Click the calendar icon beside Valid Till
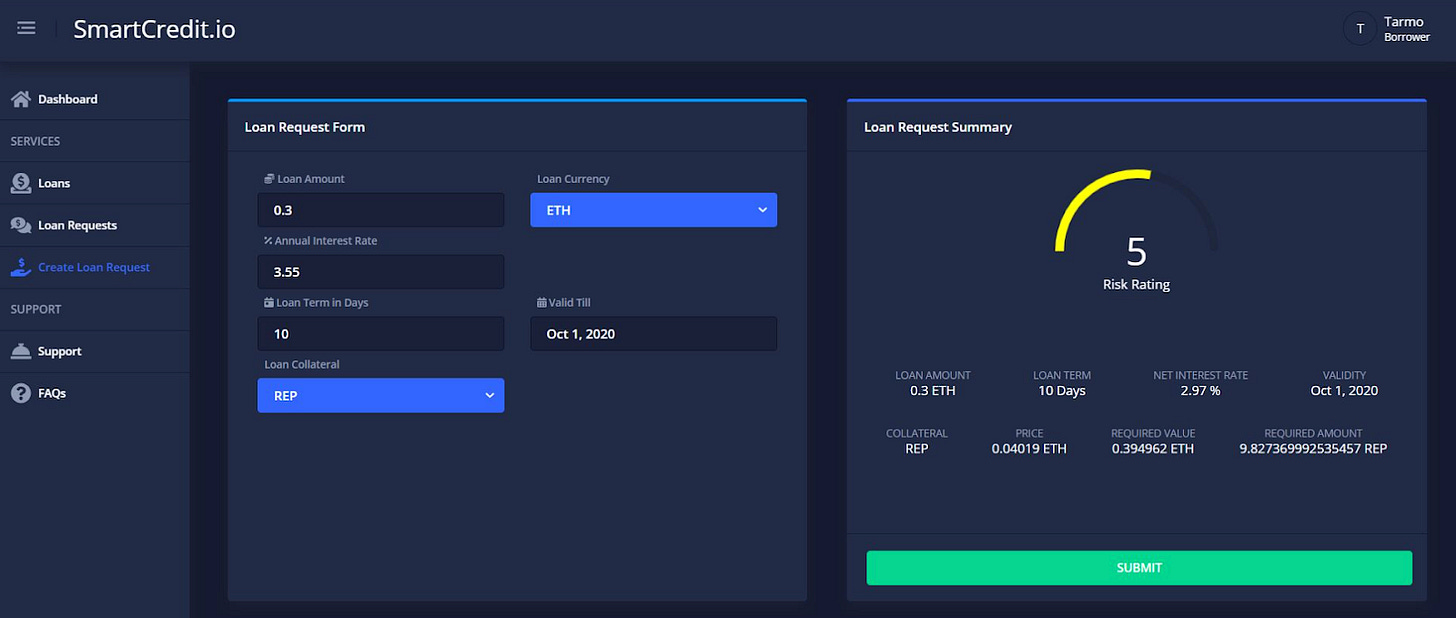The width and height of the screenshot is (1456, 618). tap(542, 302)
